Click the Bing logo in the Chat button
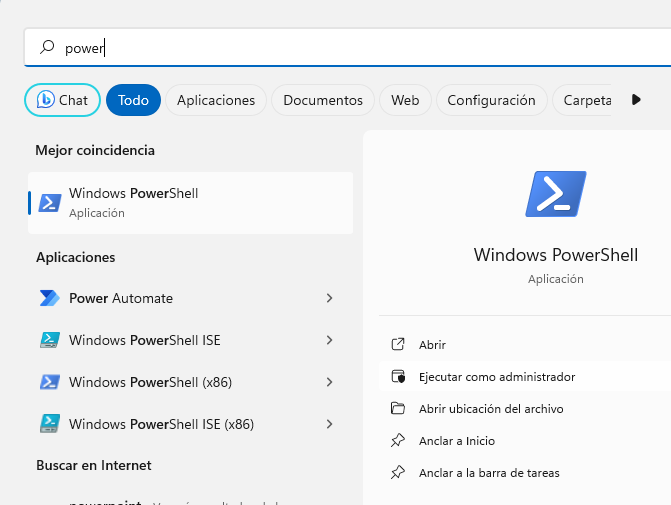The width and height of the screenshot is (671, 505). [45, 100]
